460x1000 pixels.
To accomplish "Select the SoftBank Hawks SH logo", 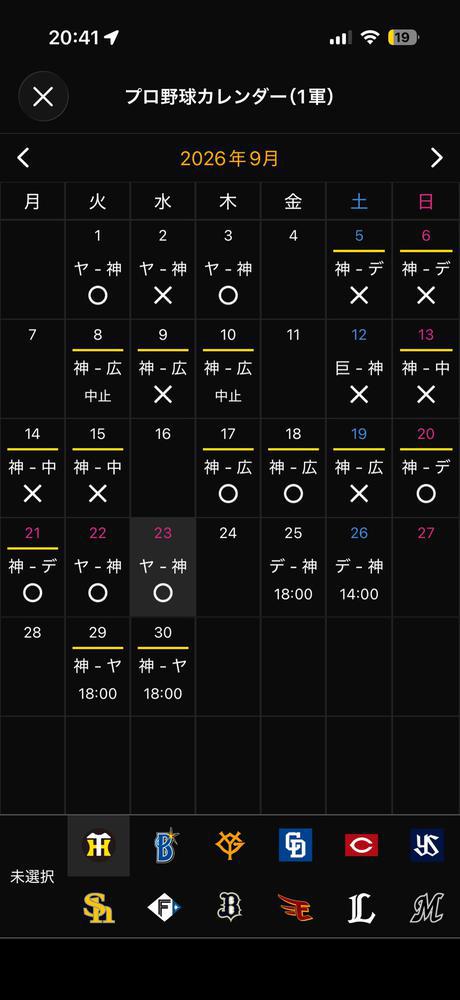I will (x=99, y=908).
